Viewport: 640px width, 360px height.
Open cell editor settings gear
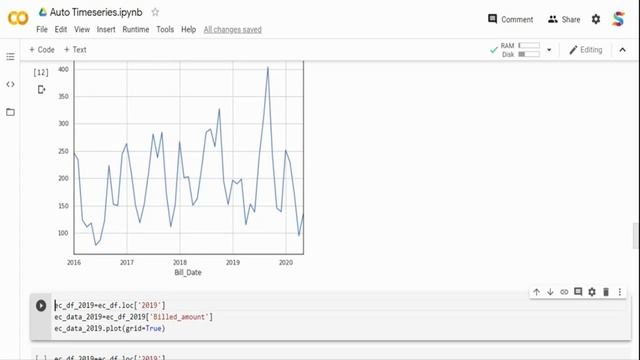(x=592, y=292)
